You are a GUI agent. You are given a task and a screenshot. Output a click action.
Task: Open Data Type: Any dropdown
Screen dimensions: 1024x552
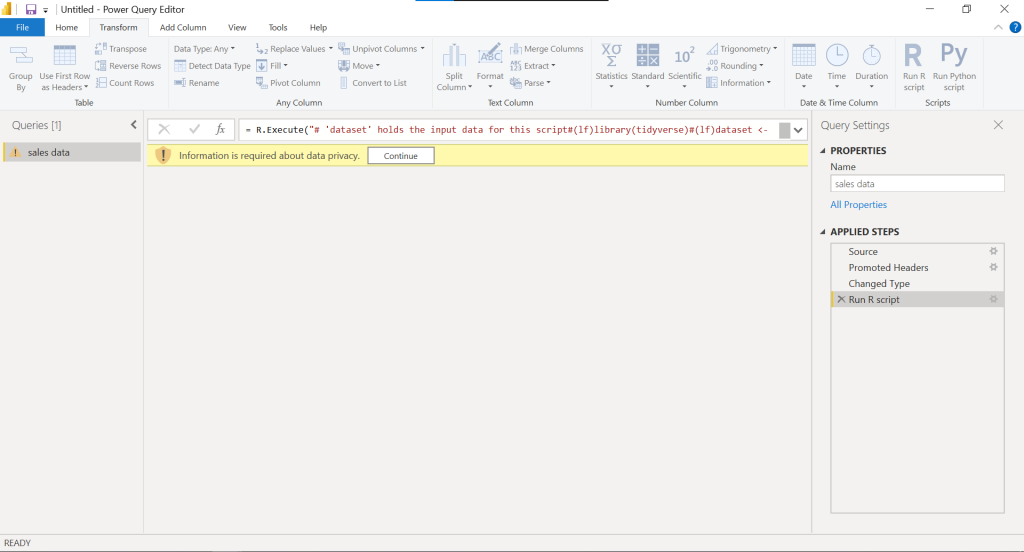point(204,49)
